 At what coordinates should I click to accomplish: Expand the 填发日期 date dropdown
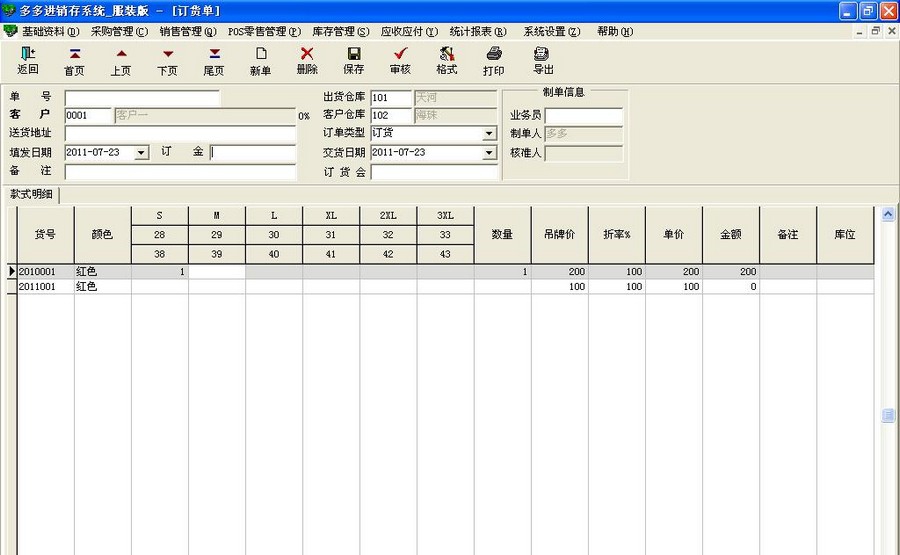141,153
